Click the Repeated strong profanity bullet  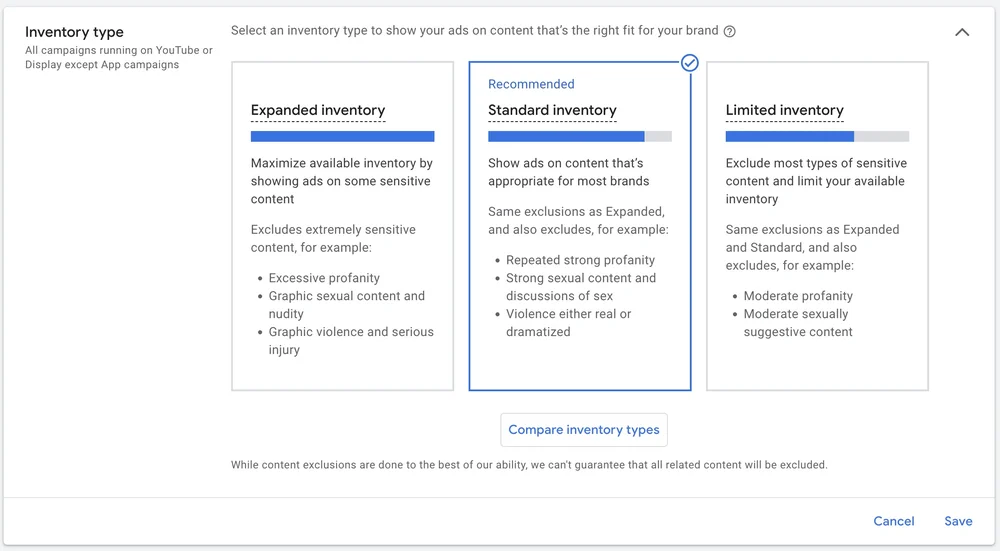580,260
